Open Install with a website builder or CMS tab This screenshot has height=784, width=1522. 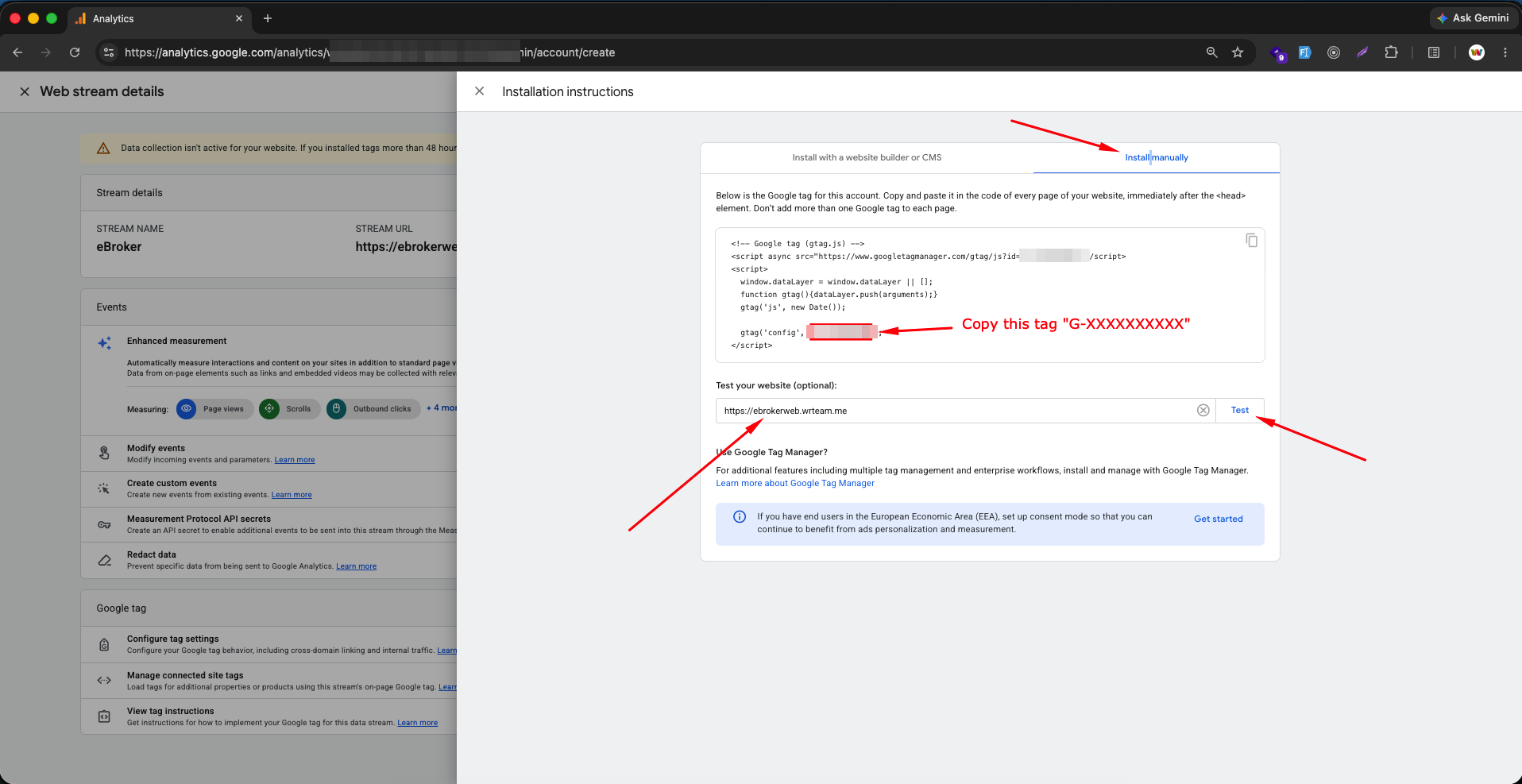pyautogui.click(x=867, y=157)
